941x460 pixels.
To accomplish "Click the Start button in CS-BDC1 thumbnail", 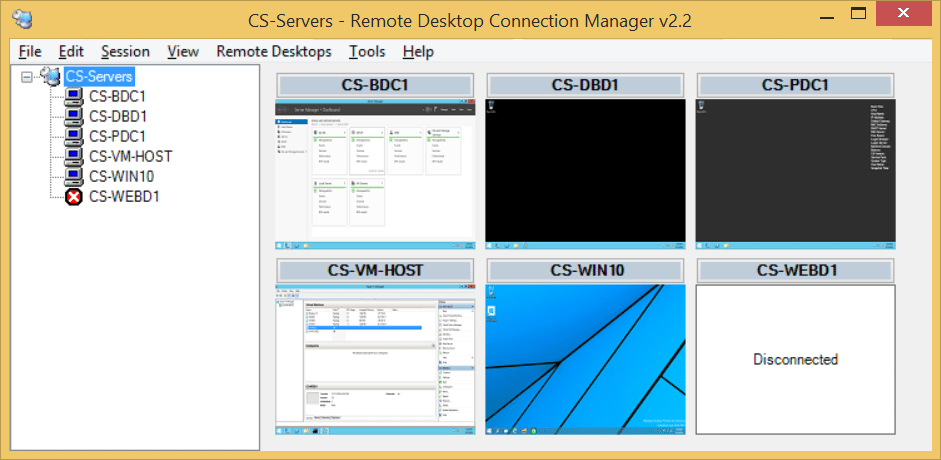I will (280, 245).
